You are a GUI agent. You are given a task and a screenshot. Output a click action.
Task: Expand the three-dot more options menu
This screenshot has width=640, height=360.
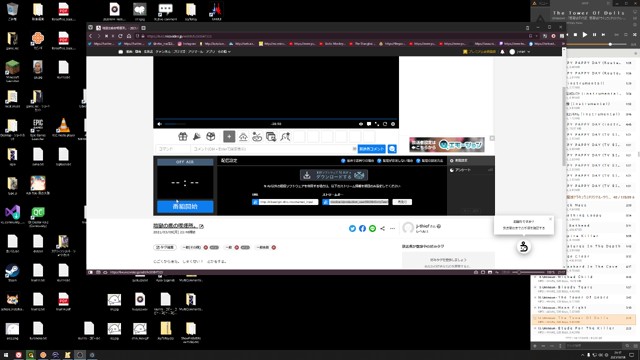coord(392,229)
